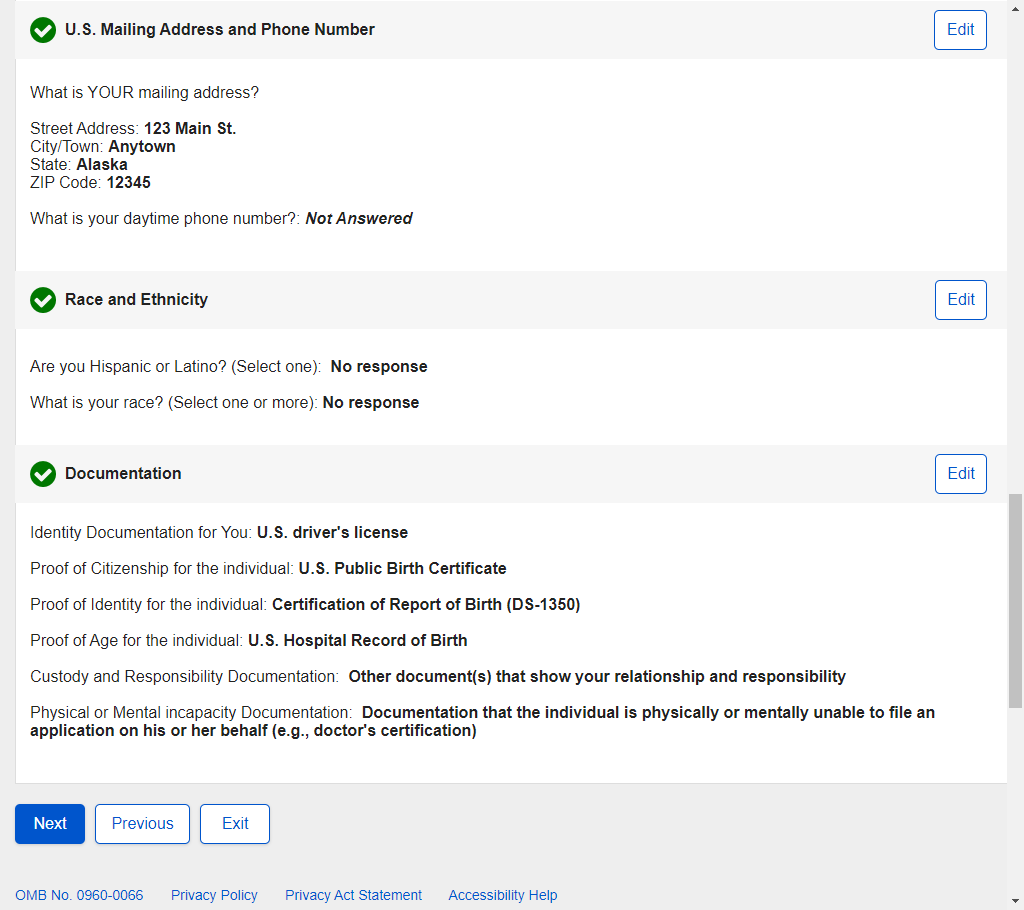Viewport: 1024px width, 910px height.
Task: Click the green checkmark beside Mailing Address heading
Action: 43,30
